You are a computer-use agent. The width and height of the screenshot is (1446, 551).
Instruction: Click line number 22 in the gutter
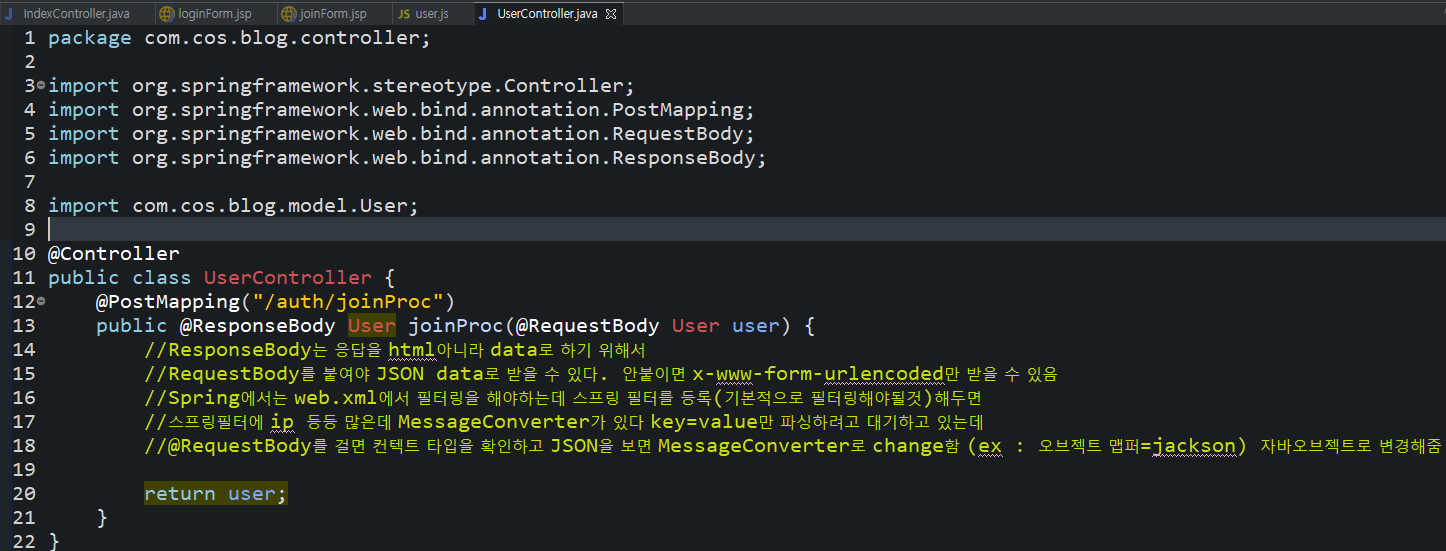pos(24,541)
